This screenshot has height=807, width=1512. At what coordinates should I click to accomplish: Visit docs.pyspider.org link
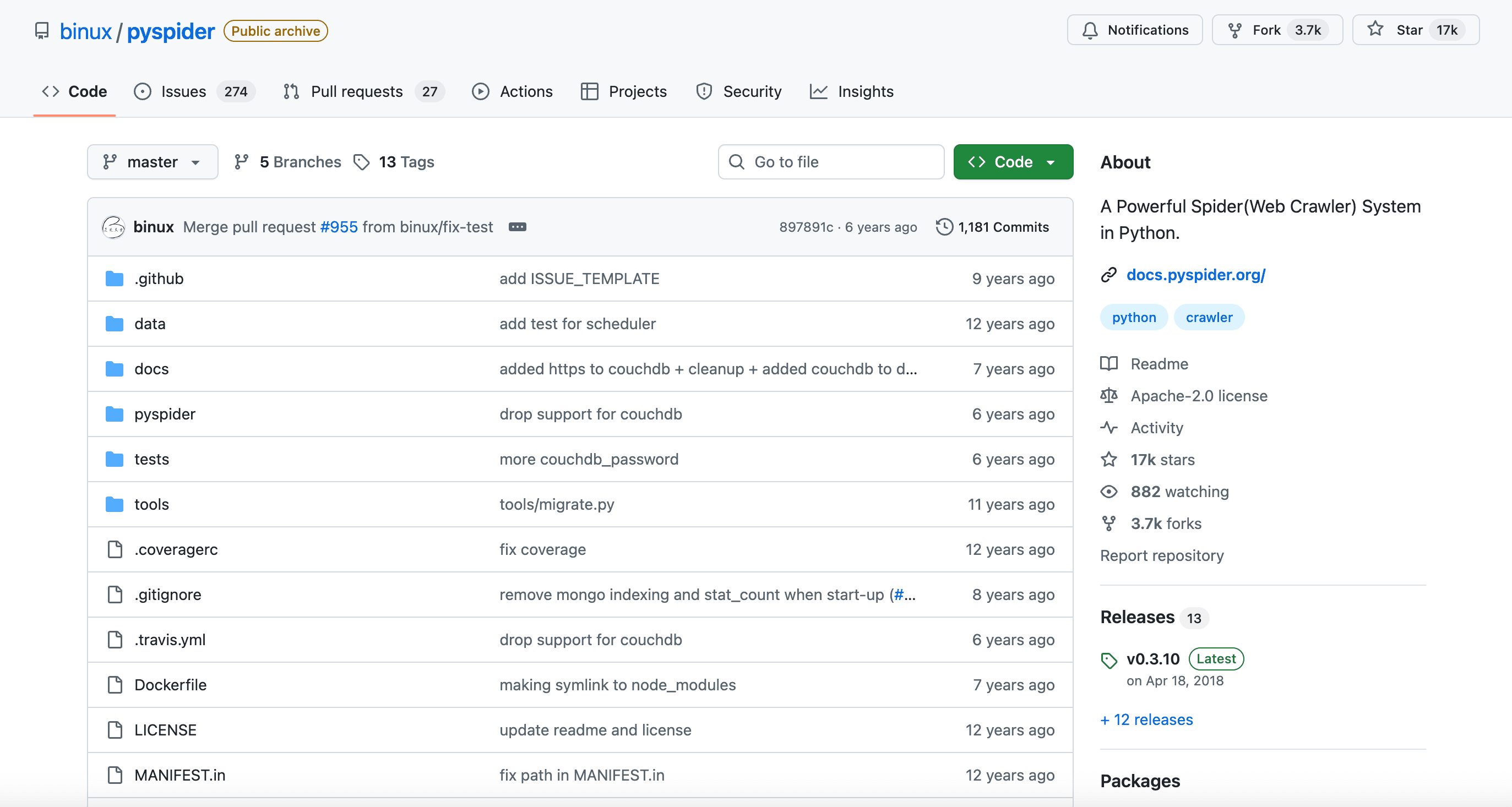1196,275
